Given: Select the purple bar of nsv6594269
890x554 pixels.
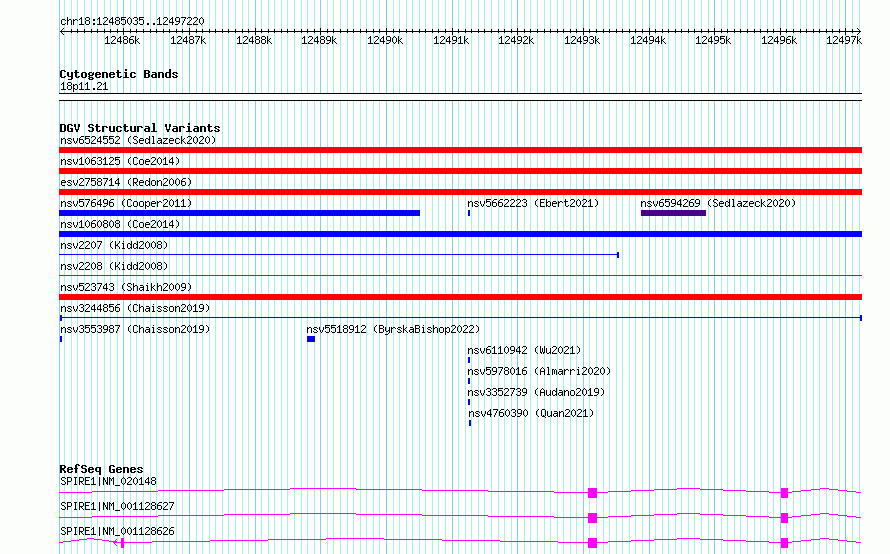Looking at the screenshot, I should [673, 213].
